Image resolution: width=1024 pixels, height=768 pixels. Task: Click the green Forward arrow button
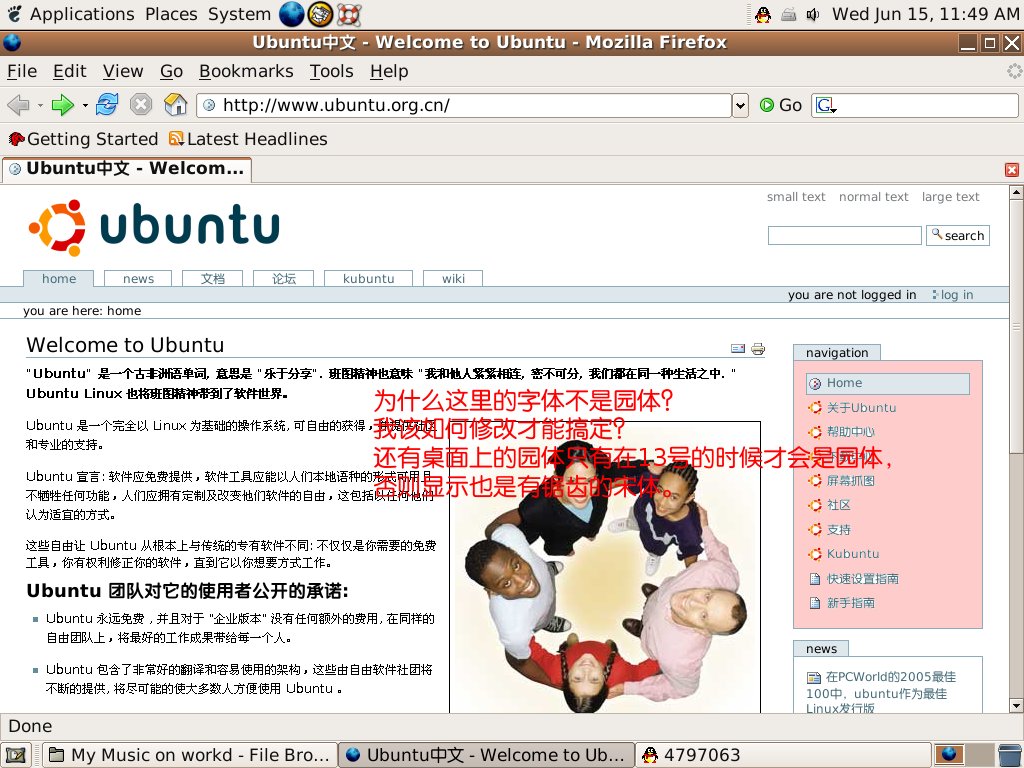(x=63, y=104)
